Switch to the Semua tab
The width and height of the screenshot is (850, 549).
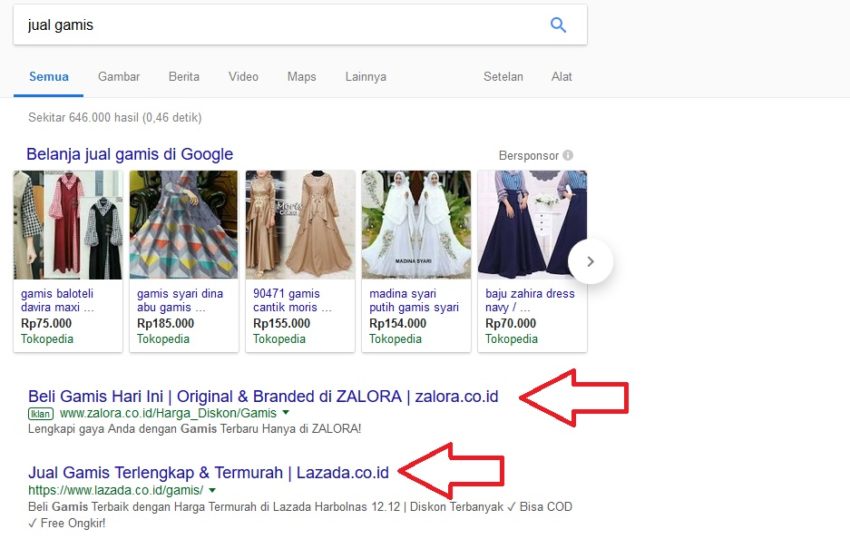click(49, 76)
